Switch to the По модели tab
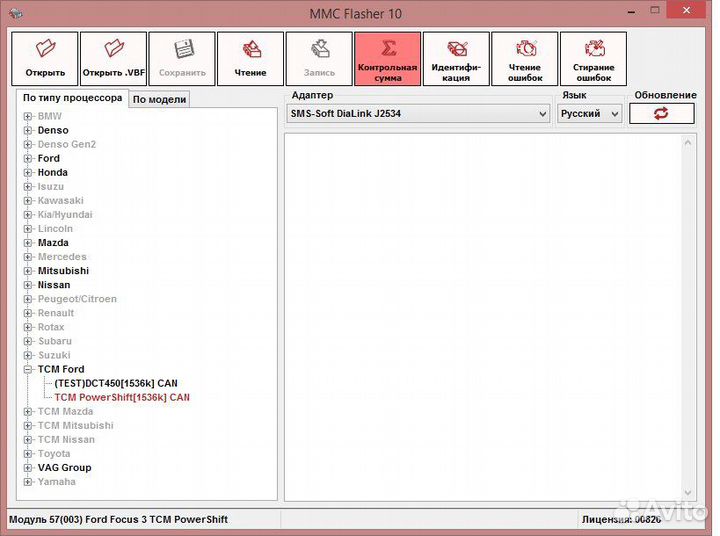The image size is (720, 536). click(159, 99)
